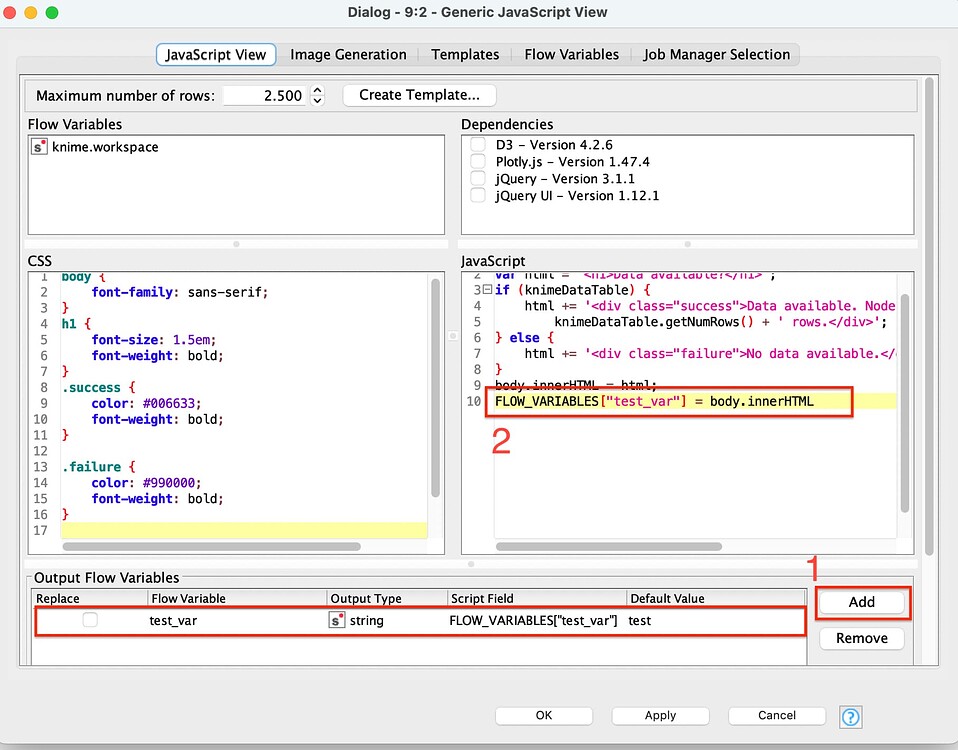
Task: Click the CSS editor horizontal scrollbar
Action: click(x=211, y=547)
